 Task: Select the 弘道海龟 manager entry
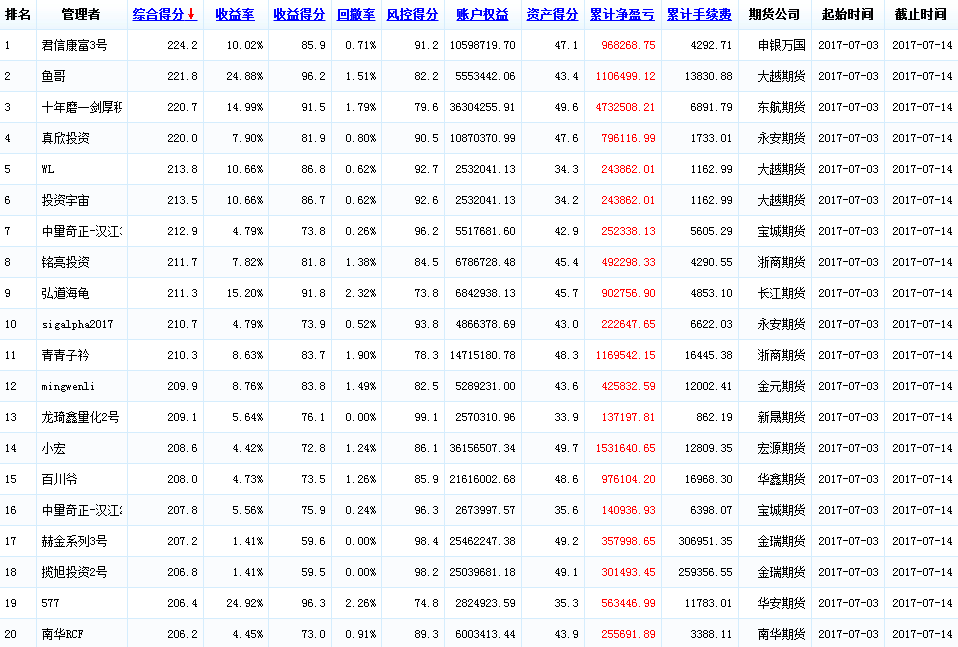click(x=65, y=294)
